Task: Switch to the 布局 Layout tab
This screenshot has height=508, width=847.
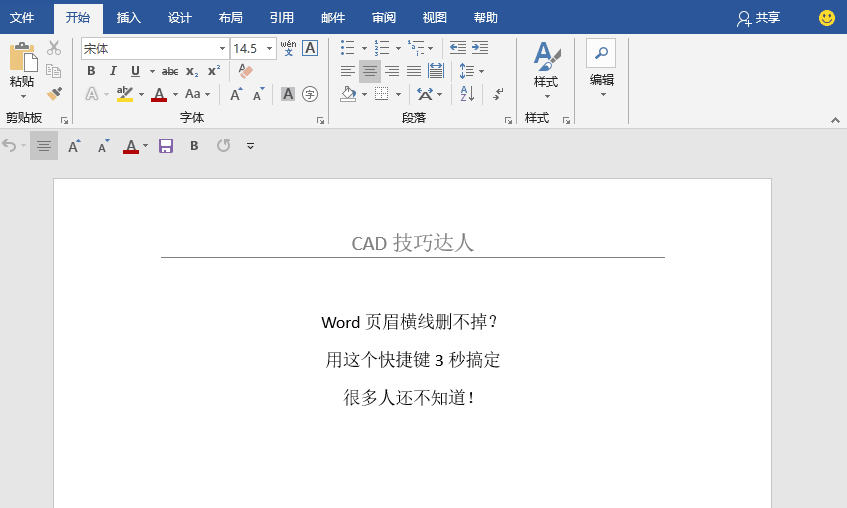Action: 231,18
